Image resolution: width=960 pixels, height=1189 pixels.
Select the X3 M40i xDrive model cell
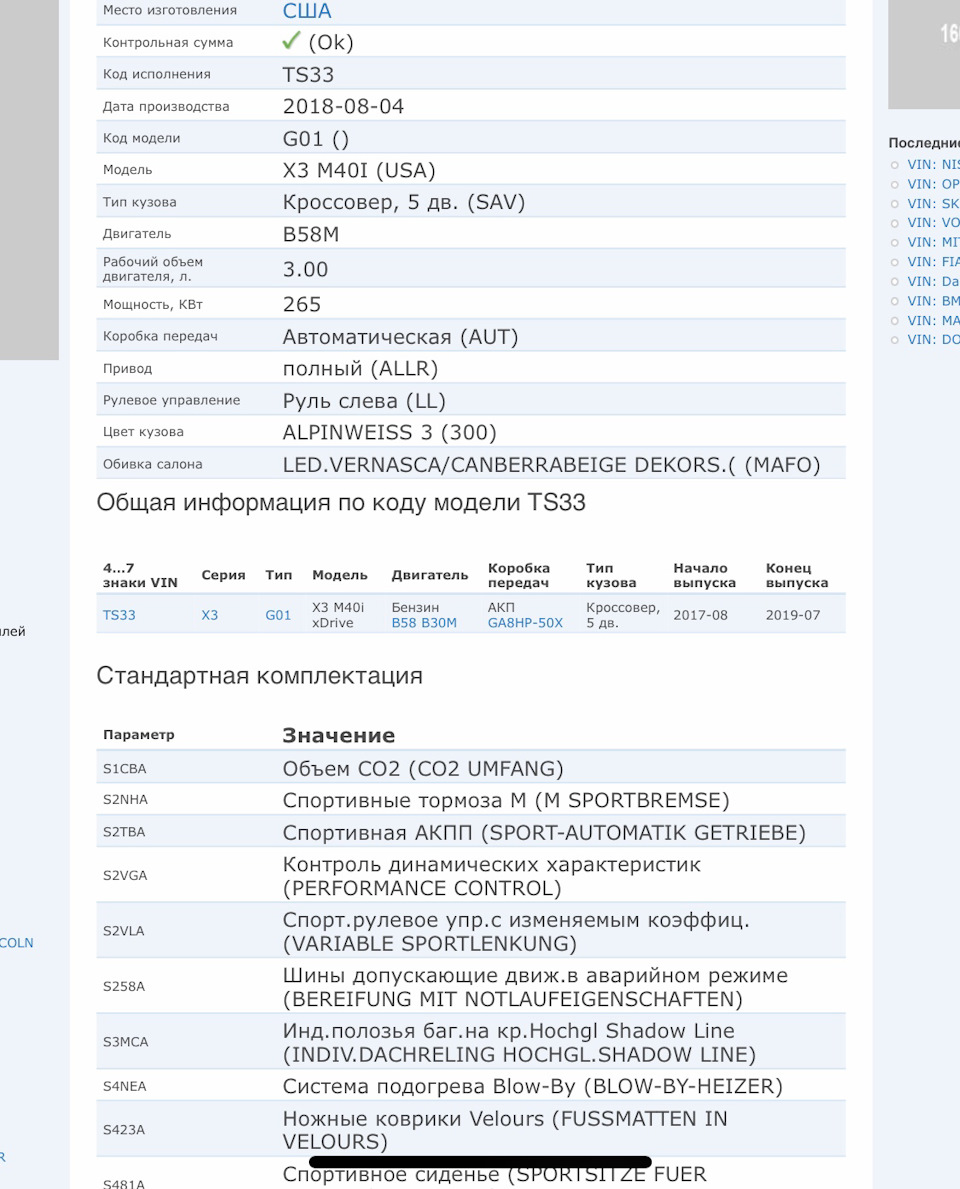pos(338,615)
